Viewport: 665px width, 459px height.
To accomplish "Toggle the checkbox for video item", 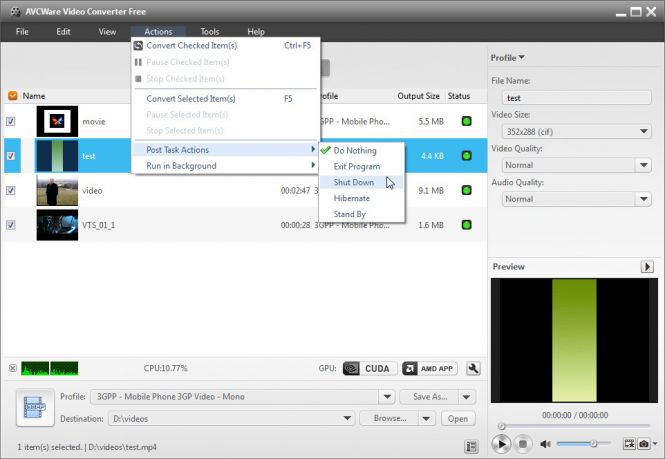I will tap(11, 190).
